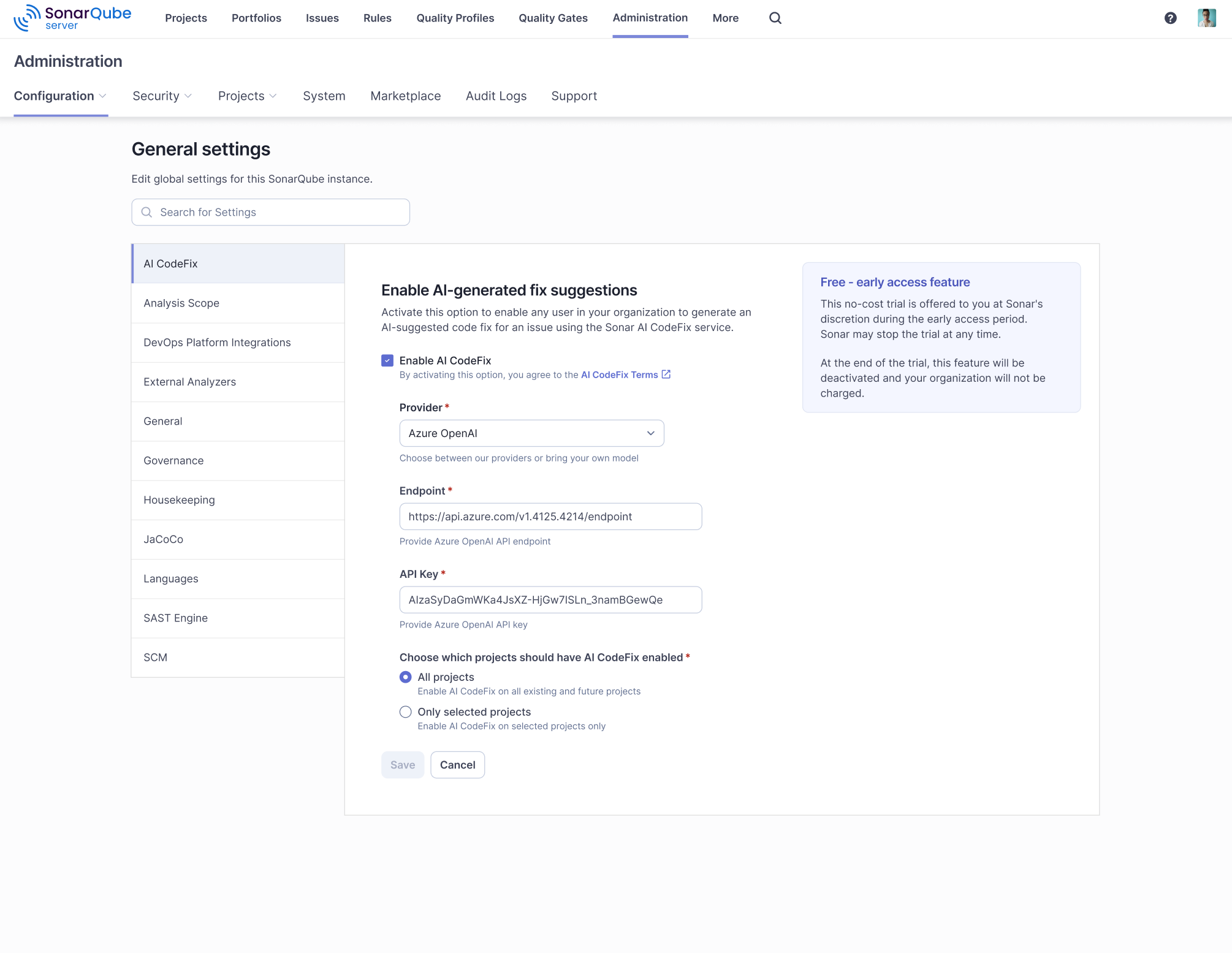Open the user avatar menu

coord(1206,18)
